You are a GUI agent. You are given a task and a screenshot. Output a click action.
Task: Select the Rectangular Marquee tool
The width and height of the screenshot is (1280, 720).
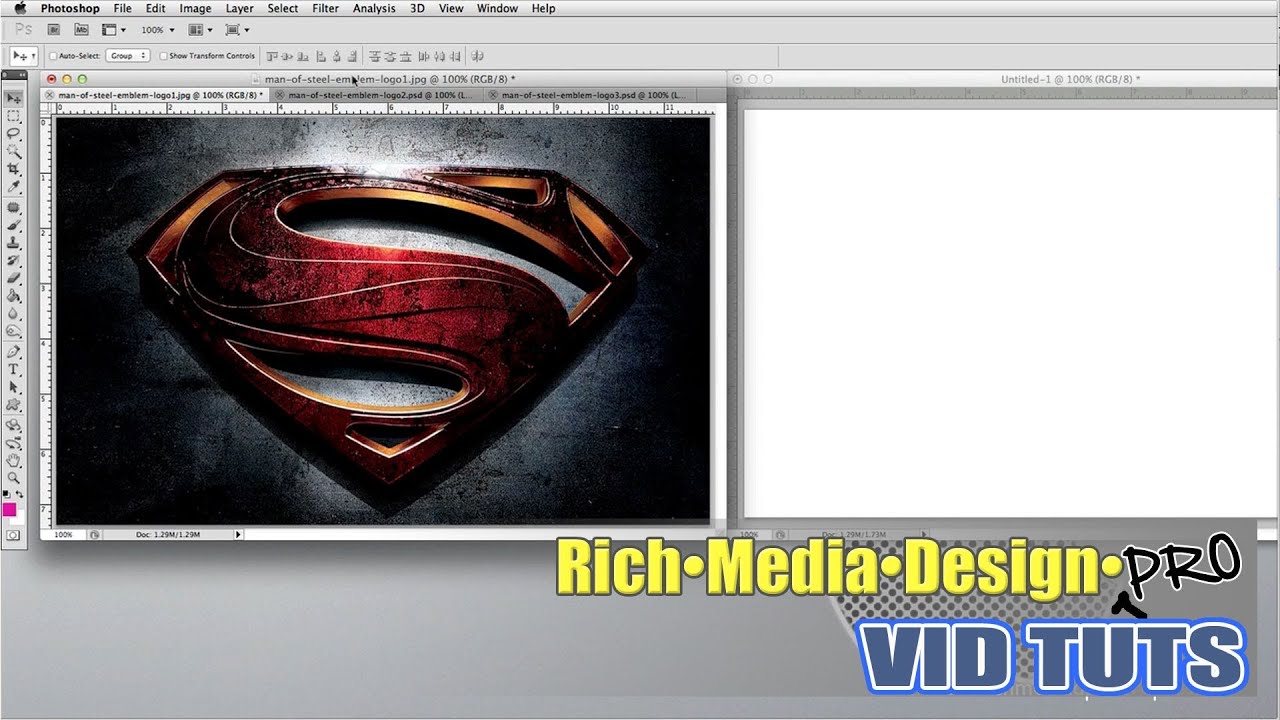pos(14,116)
